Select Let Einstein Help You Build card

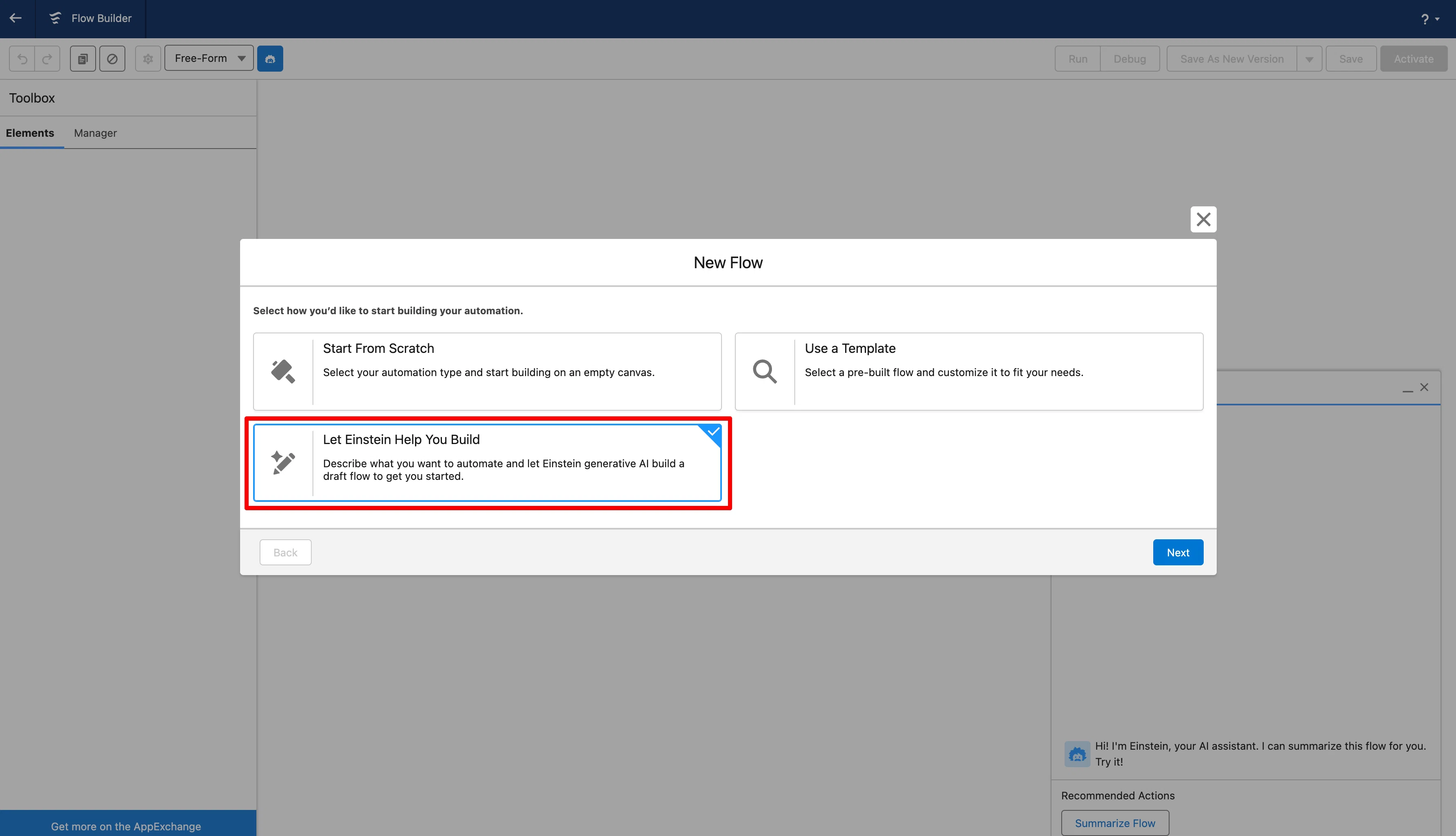point(487,463)
